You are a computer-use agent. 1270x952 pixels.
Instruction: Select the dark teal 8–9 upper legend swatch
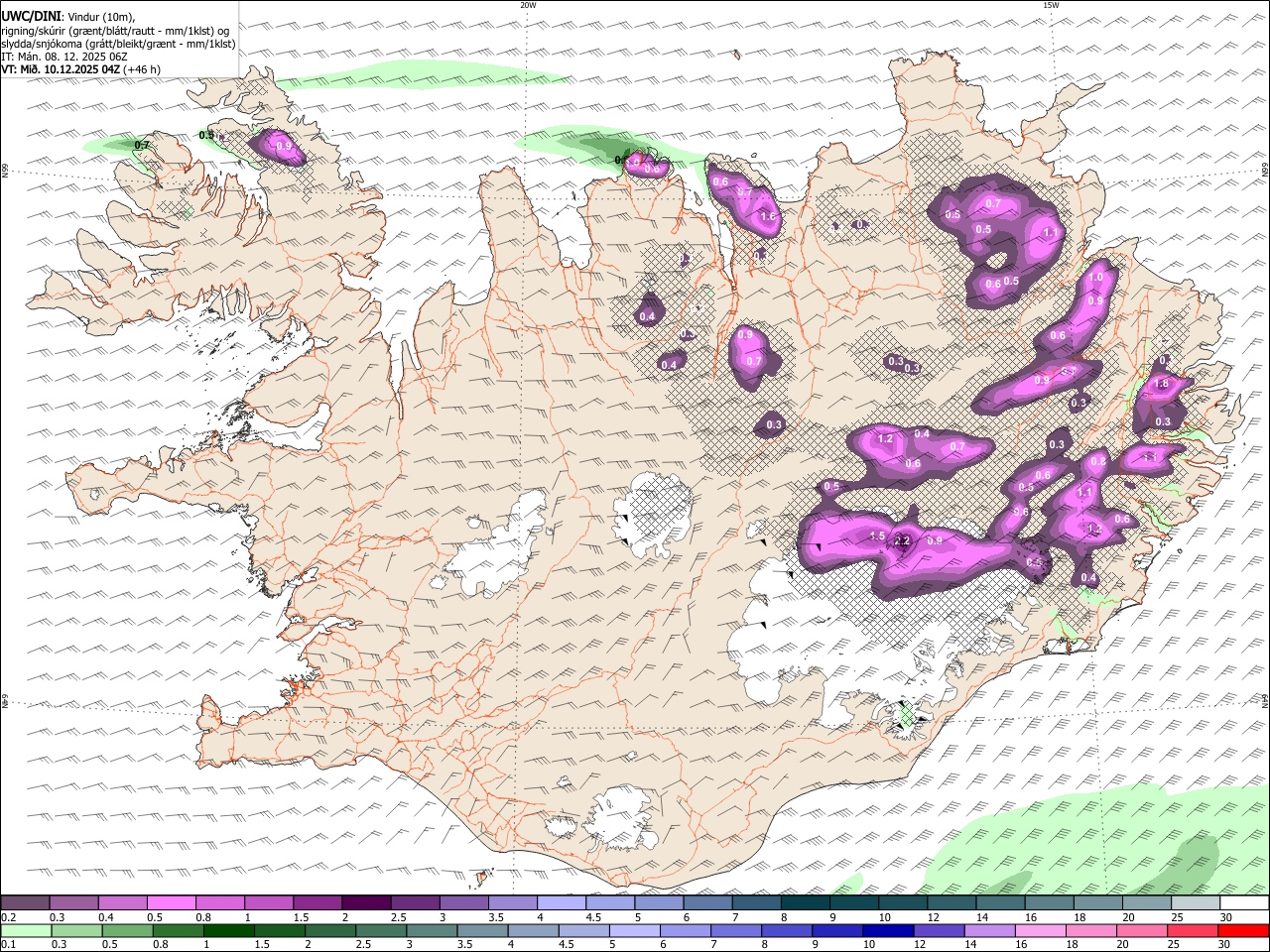pos(806,902)
